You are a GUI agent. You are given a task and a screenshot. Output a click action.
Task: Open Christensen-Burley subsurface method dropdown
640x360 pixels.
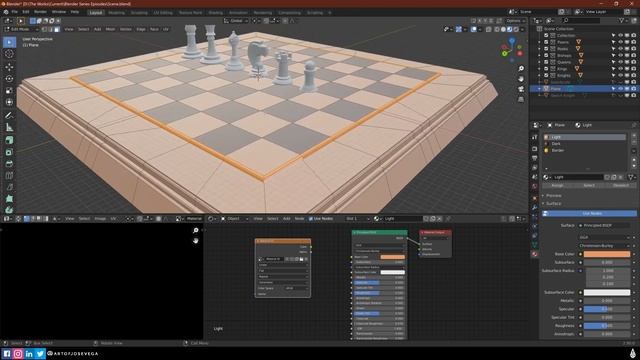604,246
